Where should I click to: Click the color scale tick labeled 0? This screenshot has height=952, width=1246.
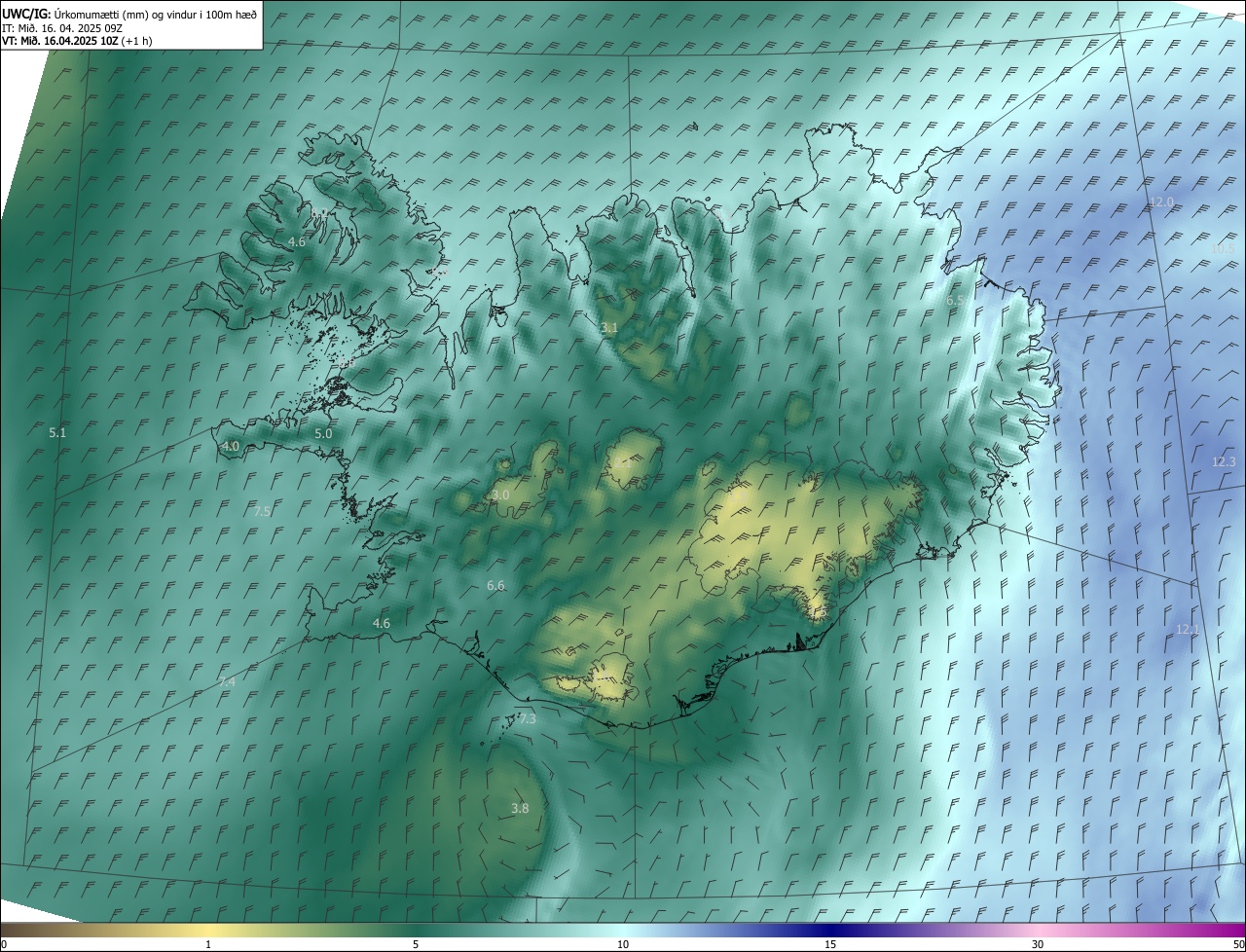(4, 944)
